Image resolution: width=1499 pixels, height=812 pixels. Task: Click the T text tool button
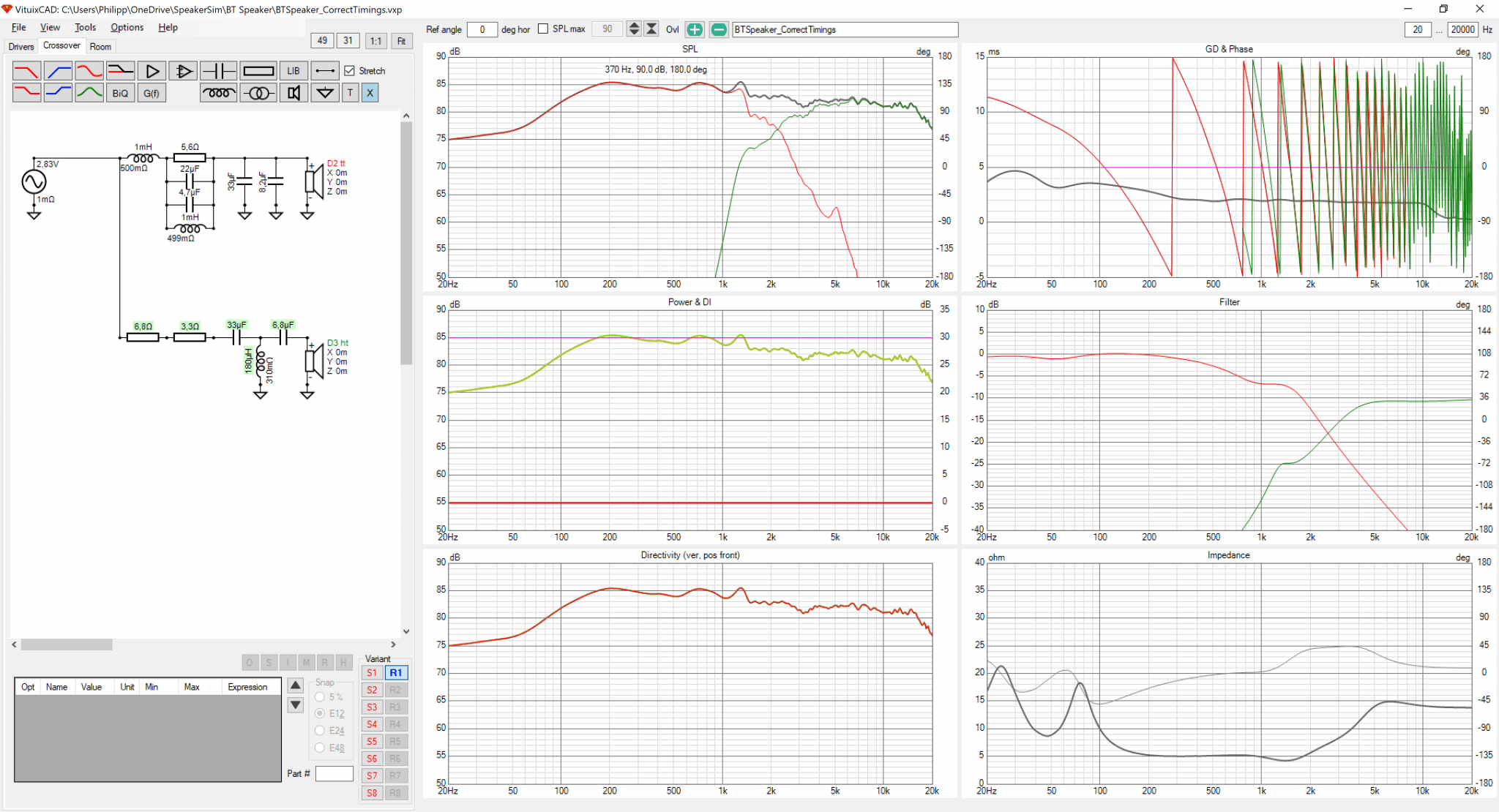(351, 93)
